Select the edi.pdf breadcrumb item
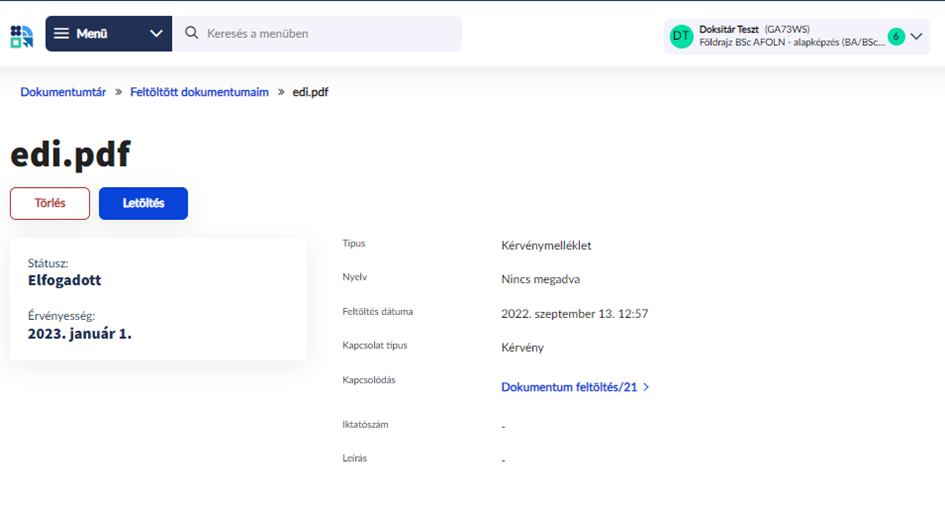The image size is (945, 509). [310, 92]
